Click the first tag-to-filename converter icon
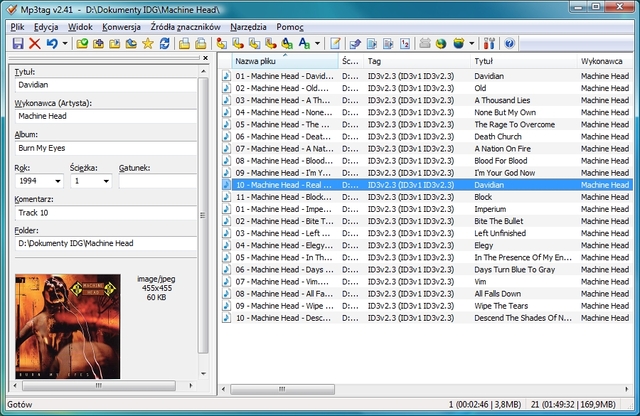 tap(221, 43)
